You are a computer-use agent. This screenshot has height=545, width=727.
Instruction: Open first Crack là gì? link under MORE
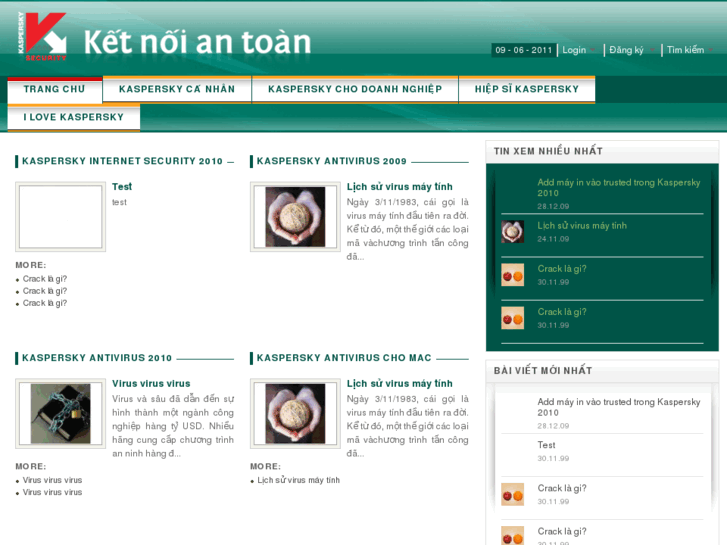pyautogui.click(x=45, y=279)
